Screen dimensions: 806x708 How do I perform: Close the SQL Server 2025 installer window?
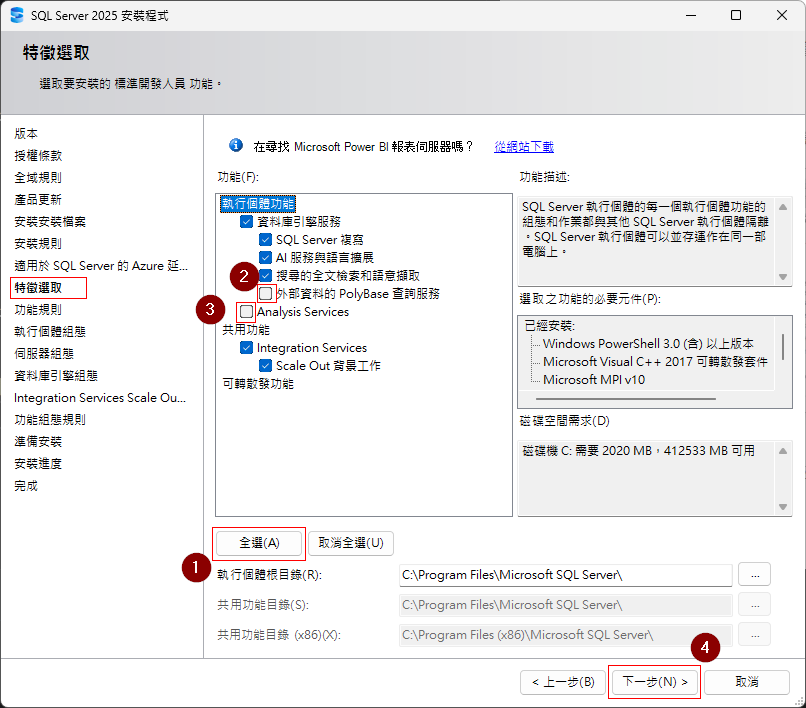(x=782, y=15)
